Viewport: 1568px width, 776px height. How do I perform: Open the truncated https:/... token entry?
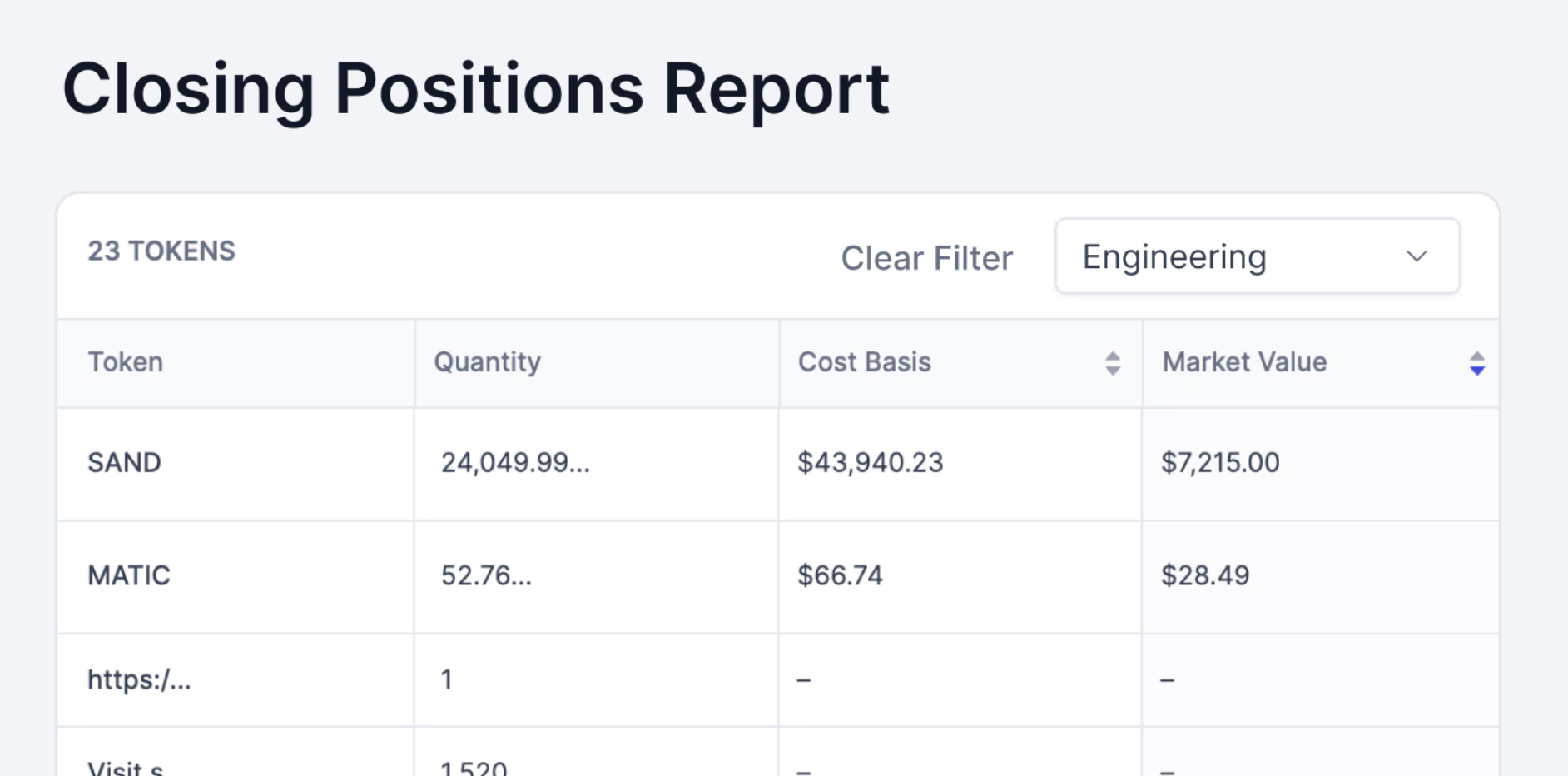pyautogui.click(x=139, y=680)
